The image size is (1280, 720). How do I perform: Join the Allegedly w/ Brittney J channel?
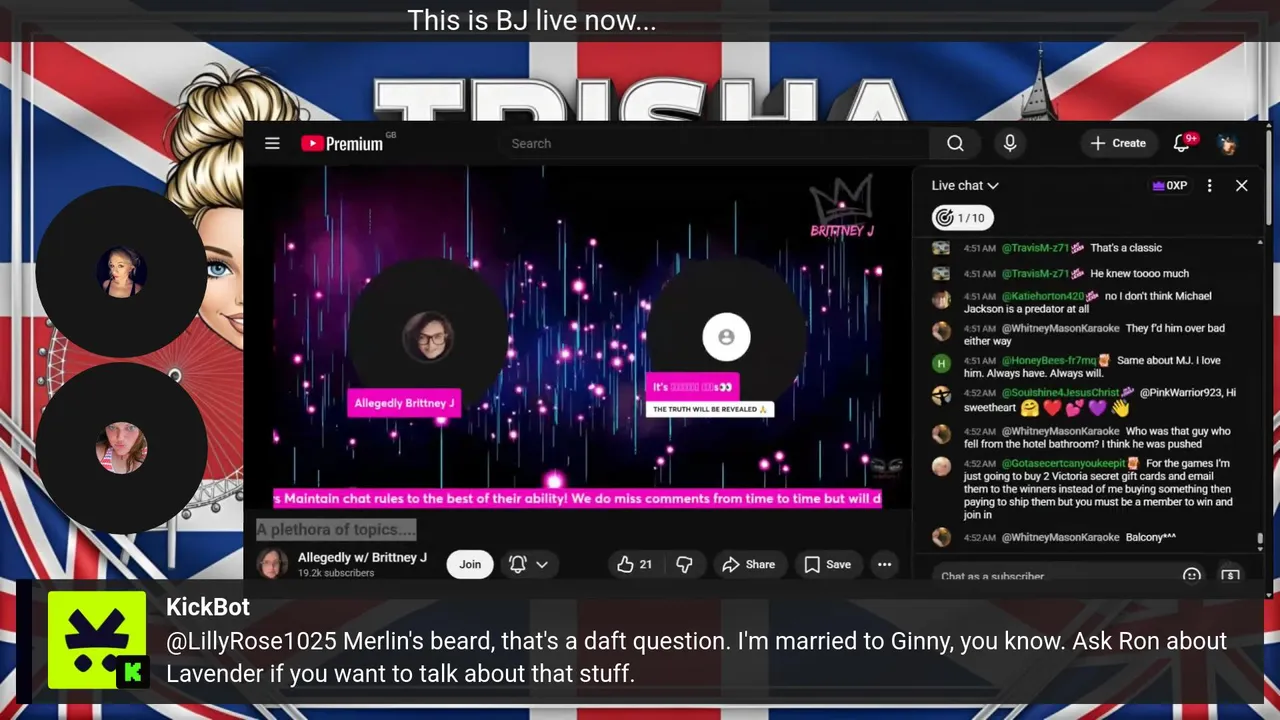[470, 564]
